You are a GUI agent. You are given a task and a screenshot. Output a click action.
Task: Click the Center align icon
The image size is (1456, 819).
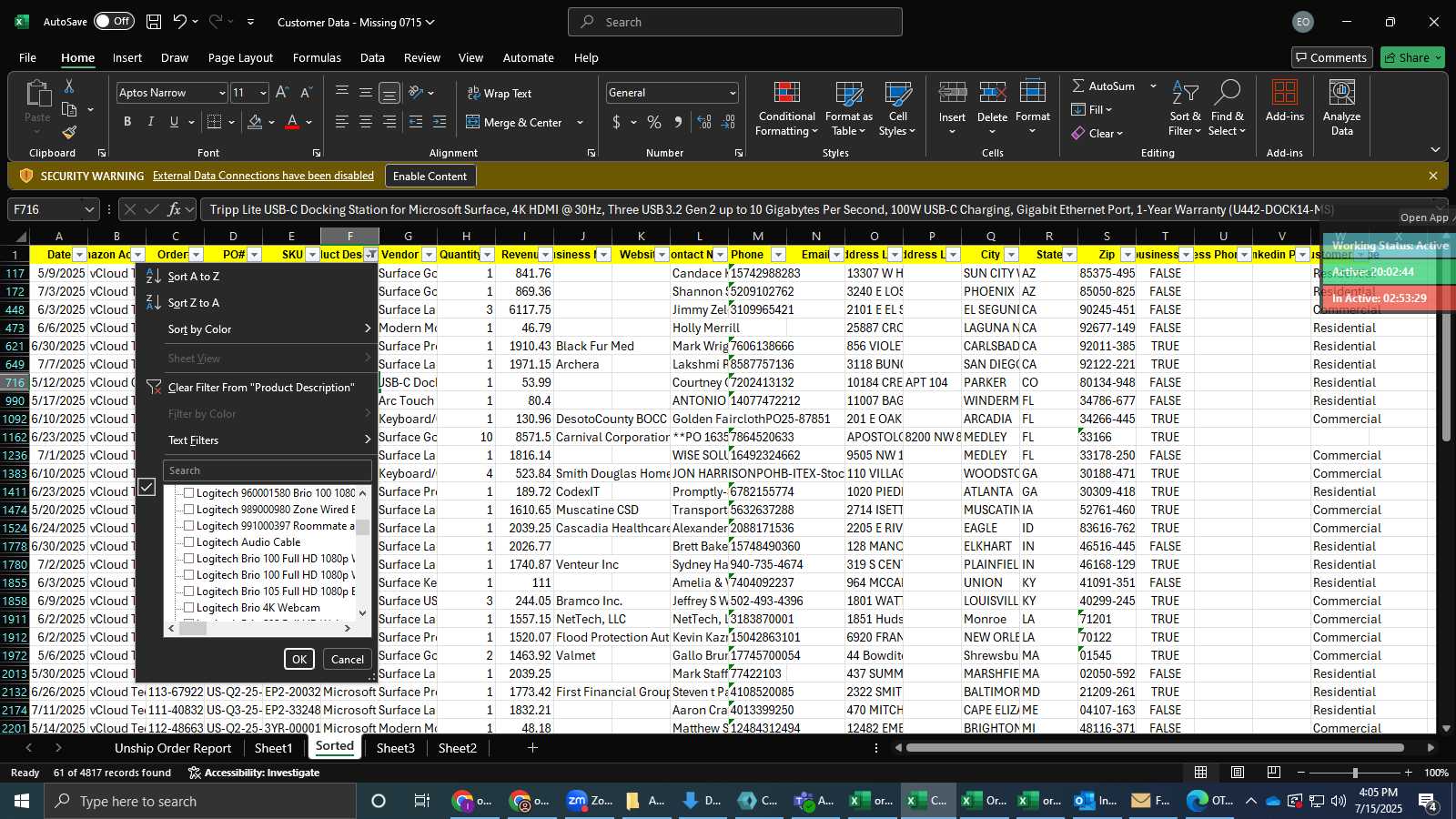[x=366, y=122]
